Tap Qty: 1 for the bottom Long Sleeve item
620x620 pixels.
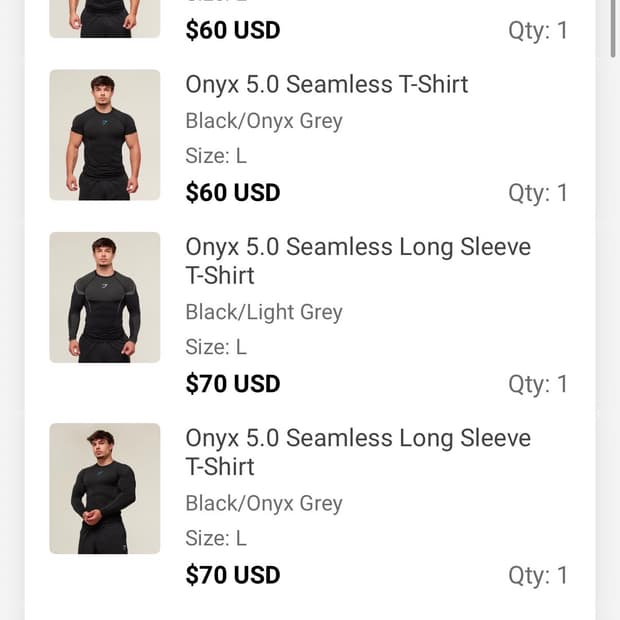coord(537,575)
